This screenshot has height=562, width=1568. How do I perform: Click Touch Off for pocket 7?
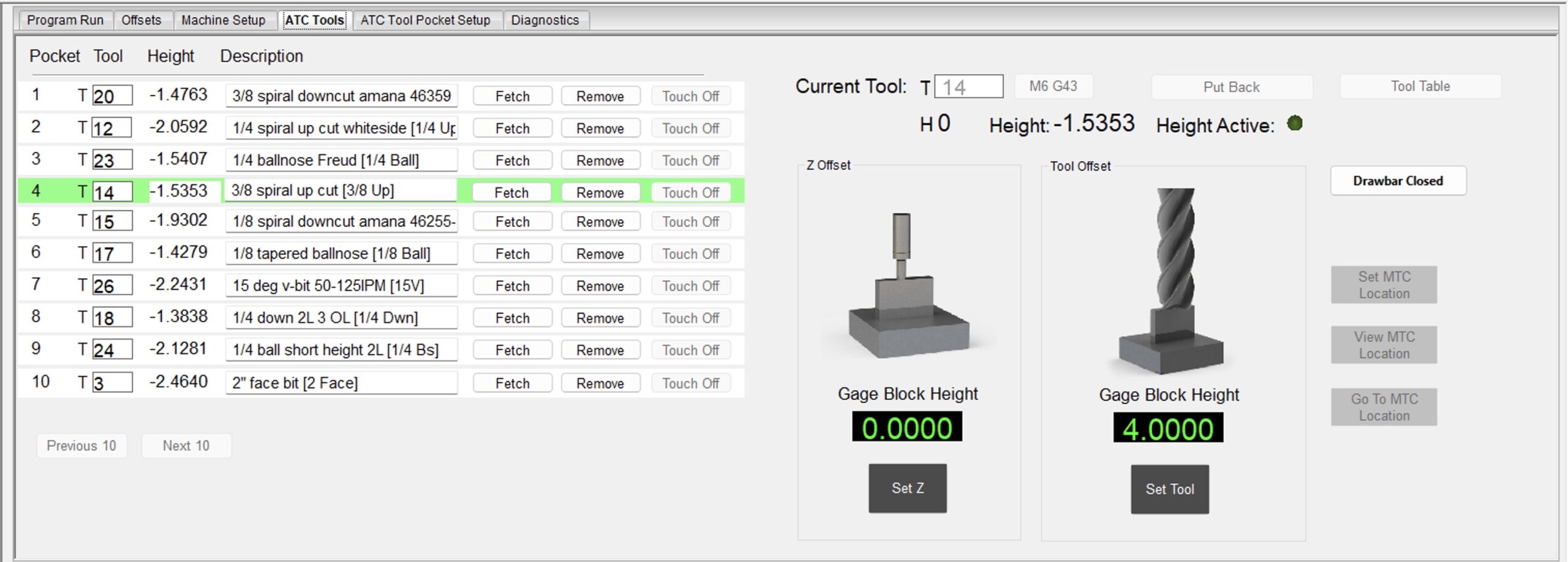coord(690,286)
